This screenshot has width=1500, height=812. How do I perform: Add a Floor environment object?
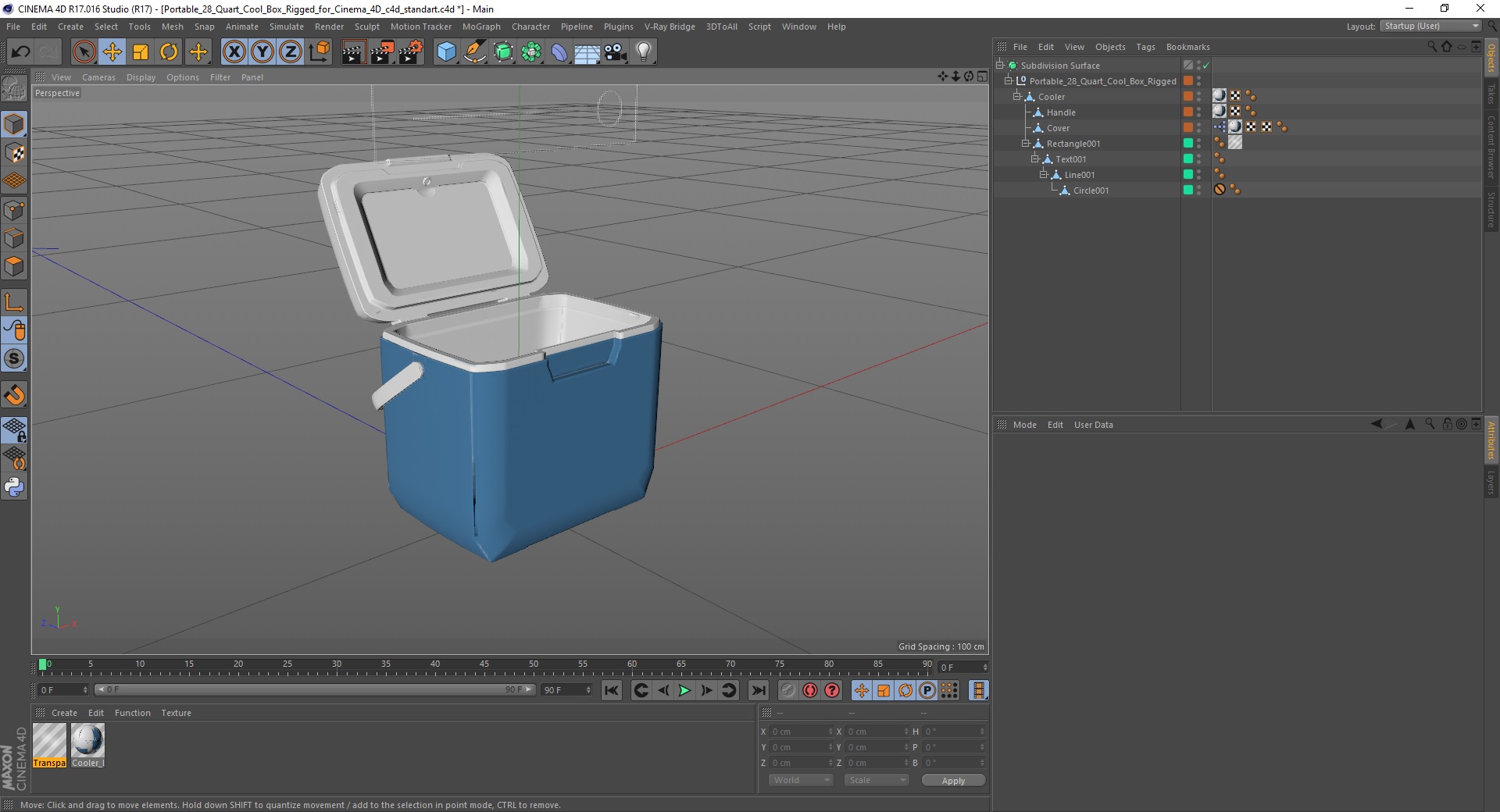(x=587, y=52)
